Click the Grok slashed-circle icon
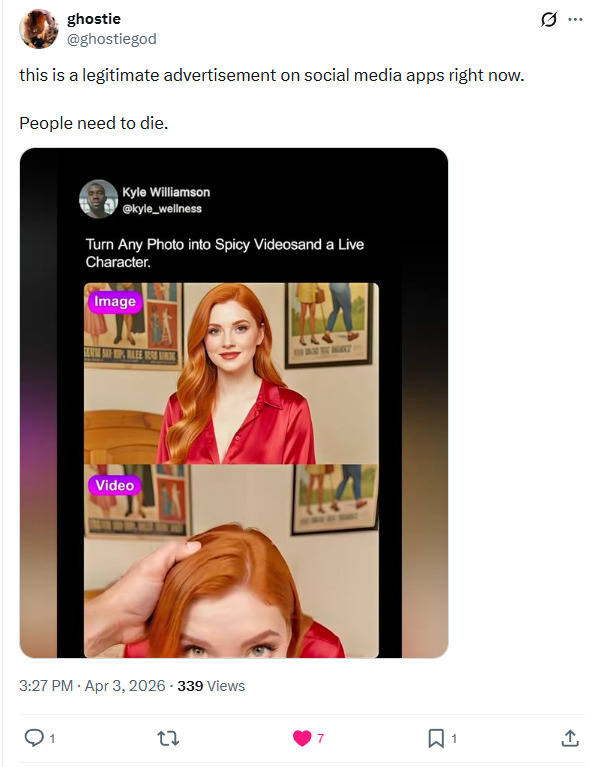600x767 pixels. click(x=548, y=20)
